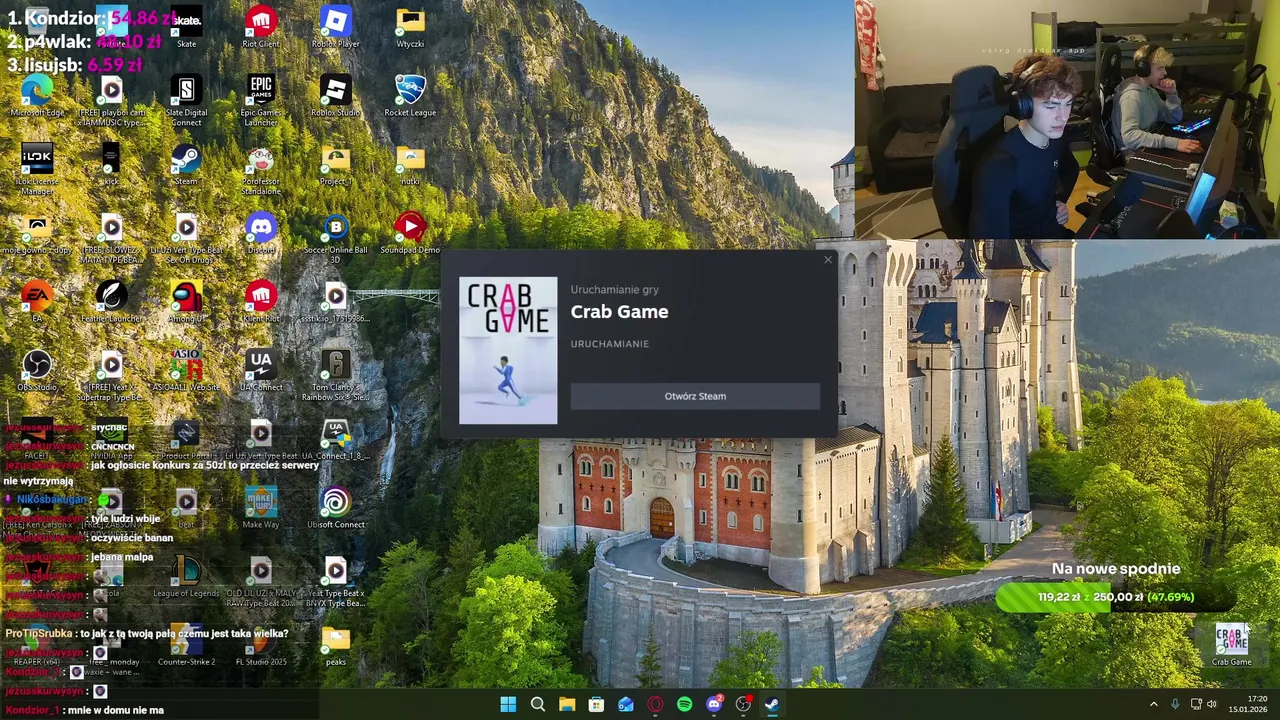Image resolution: width=1280 pixels, height=720 pixels.
Task: Open the Project_1 folder
Action: 335,166
